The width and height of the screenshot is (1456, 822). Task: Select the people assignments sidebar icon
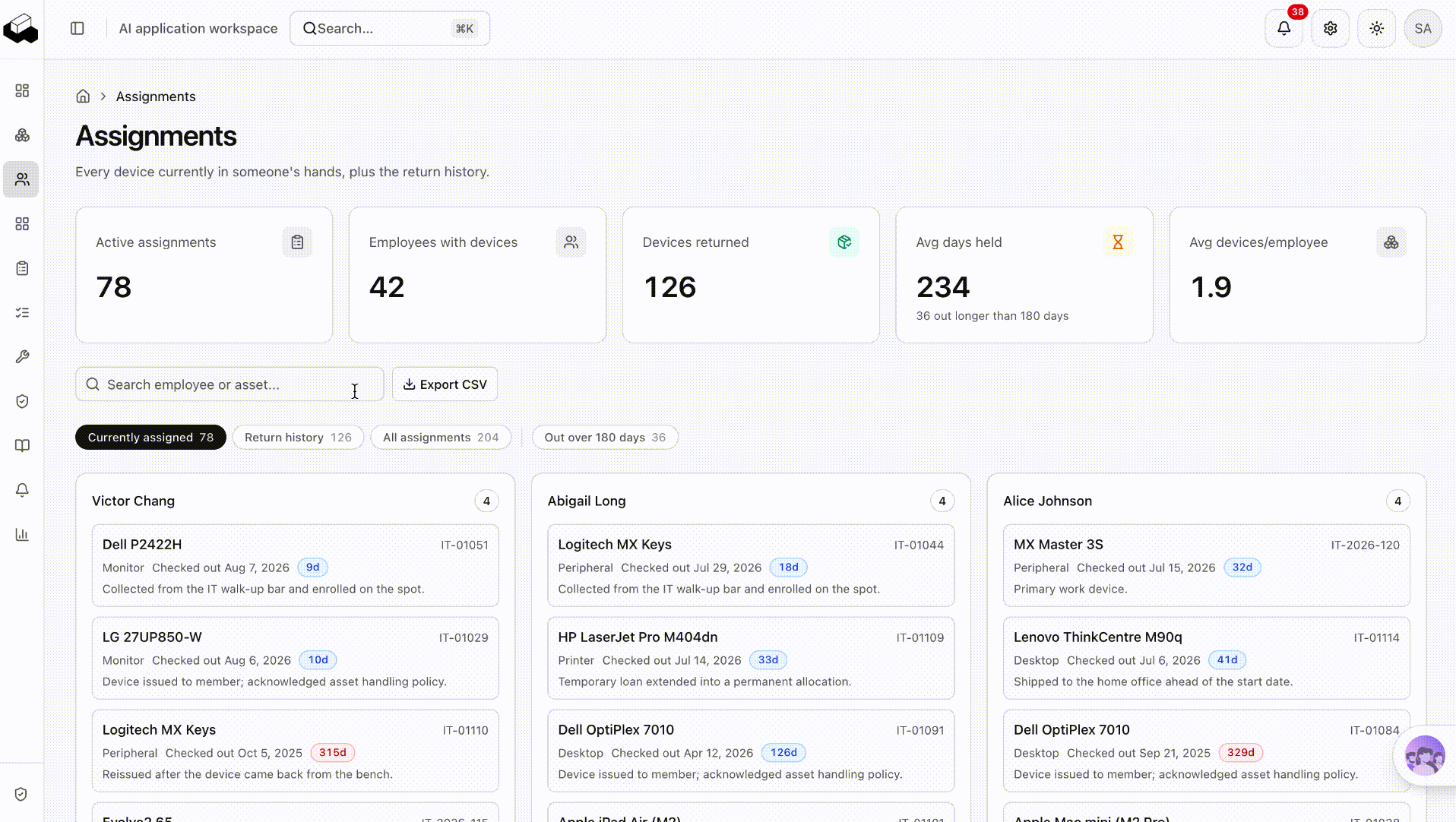[22, 179]
